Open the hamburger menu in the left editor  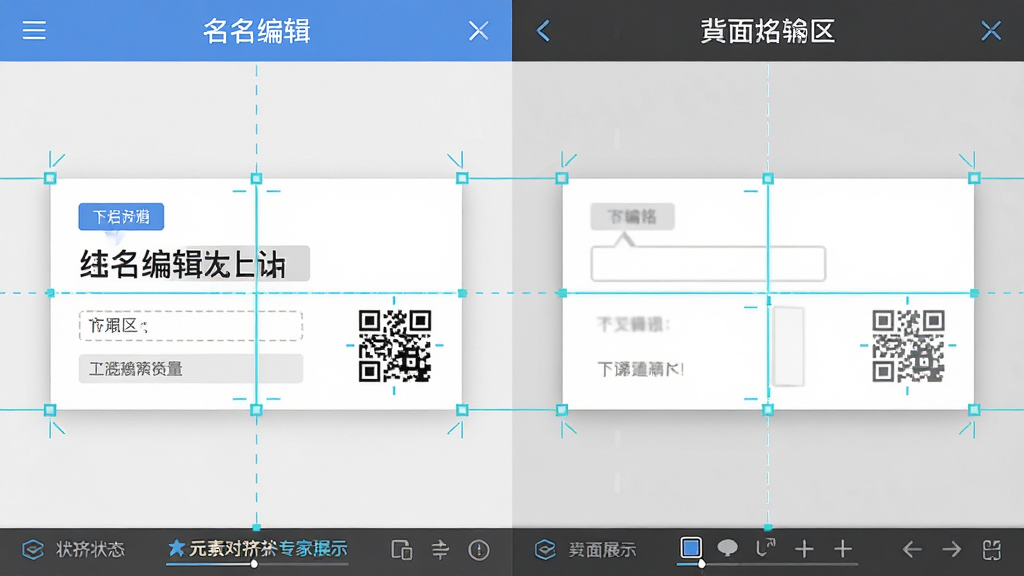(34, 30)
